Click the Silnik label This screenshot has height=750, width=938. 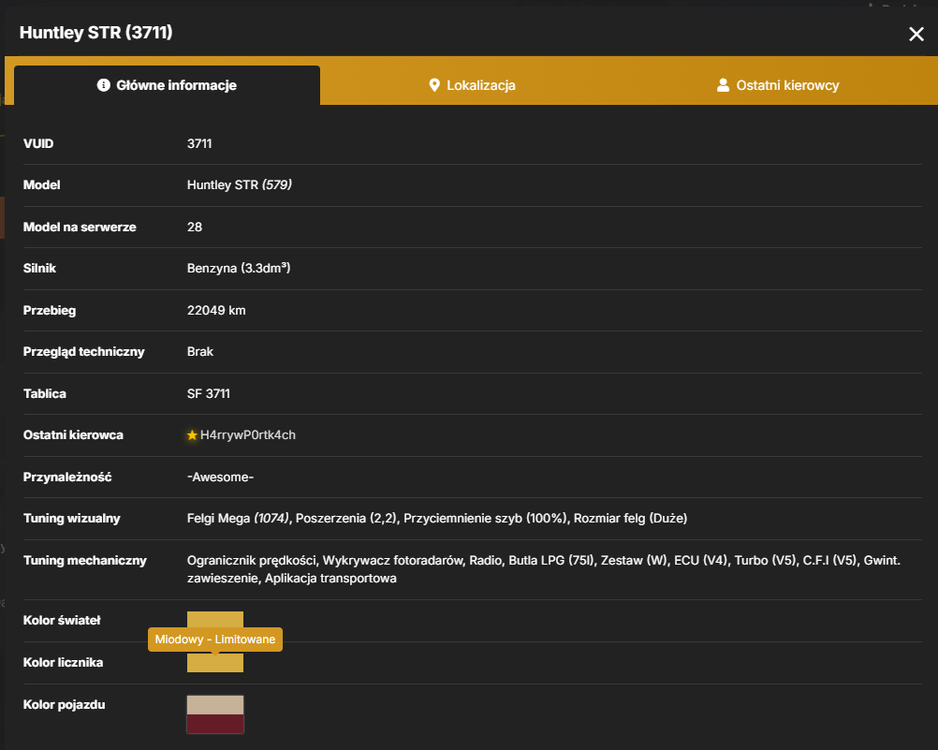(x=39, y=268)
